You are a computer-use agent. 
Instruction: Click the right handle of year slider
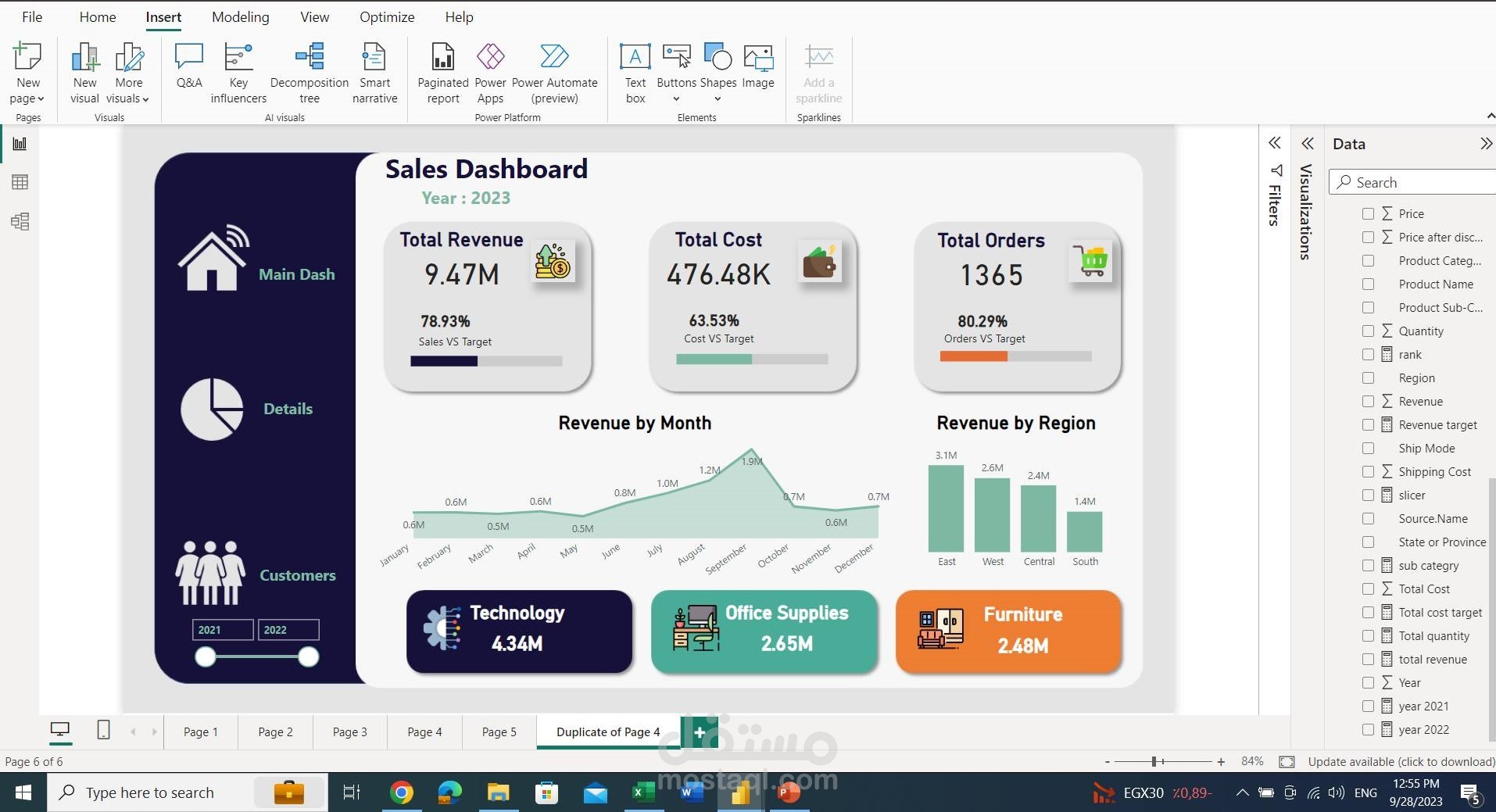pos(309,657)
